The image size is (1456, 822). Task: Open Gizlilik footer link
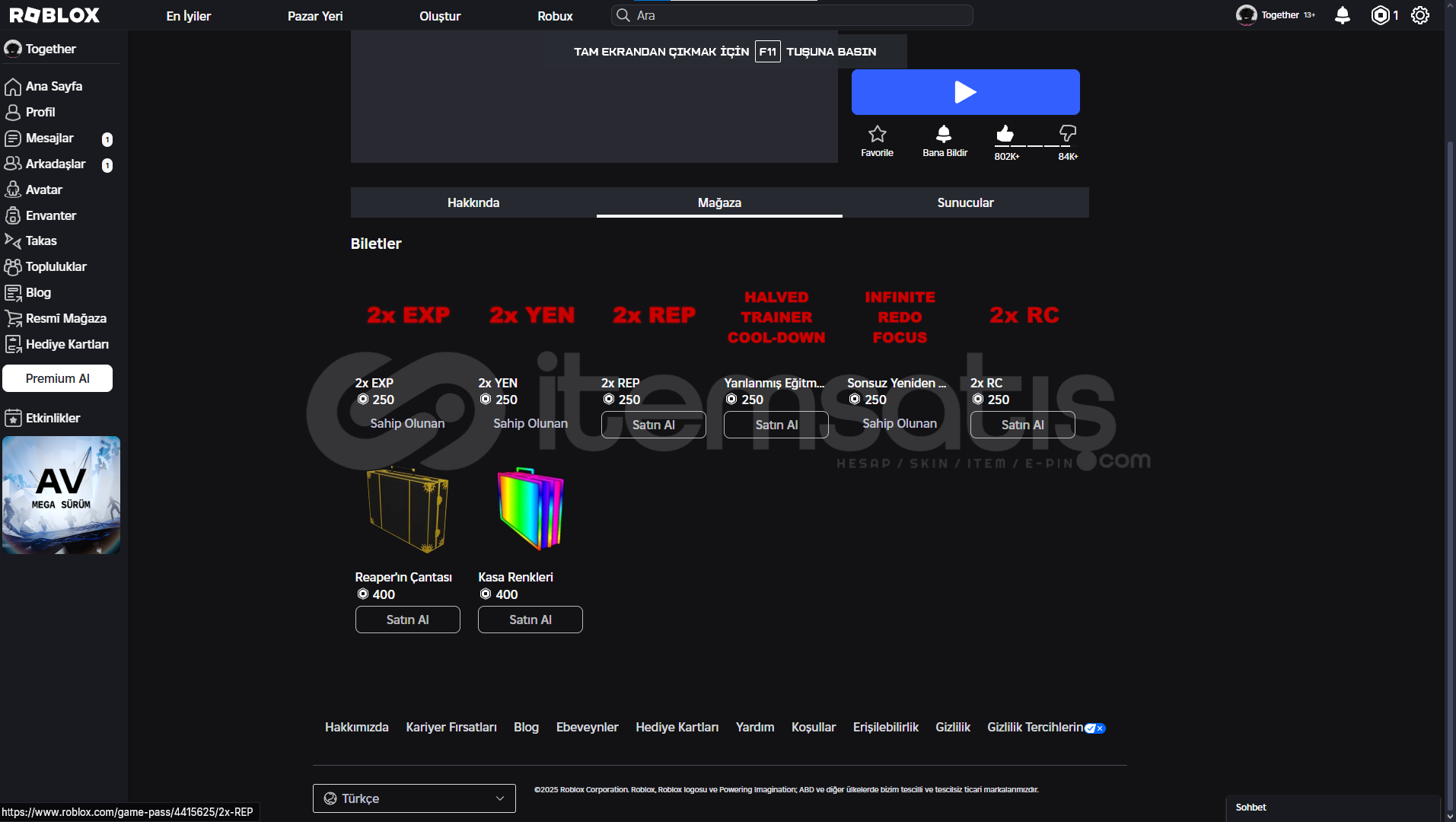953,728
